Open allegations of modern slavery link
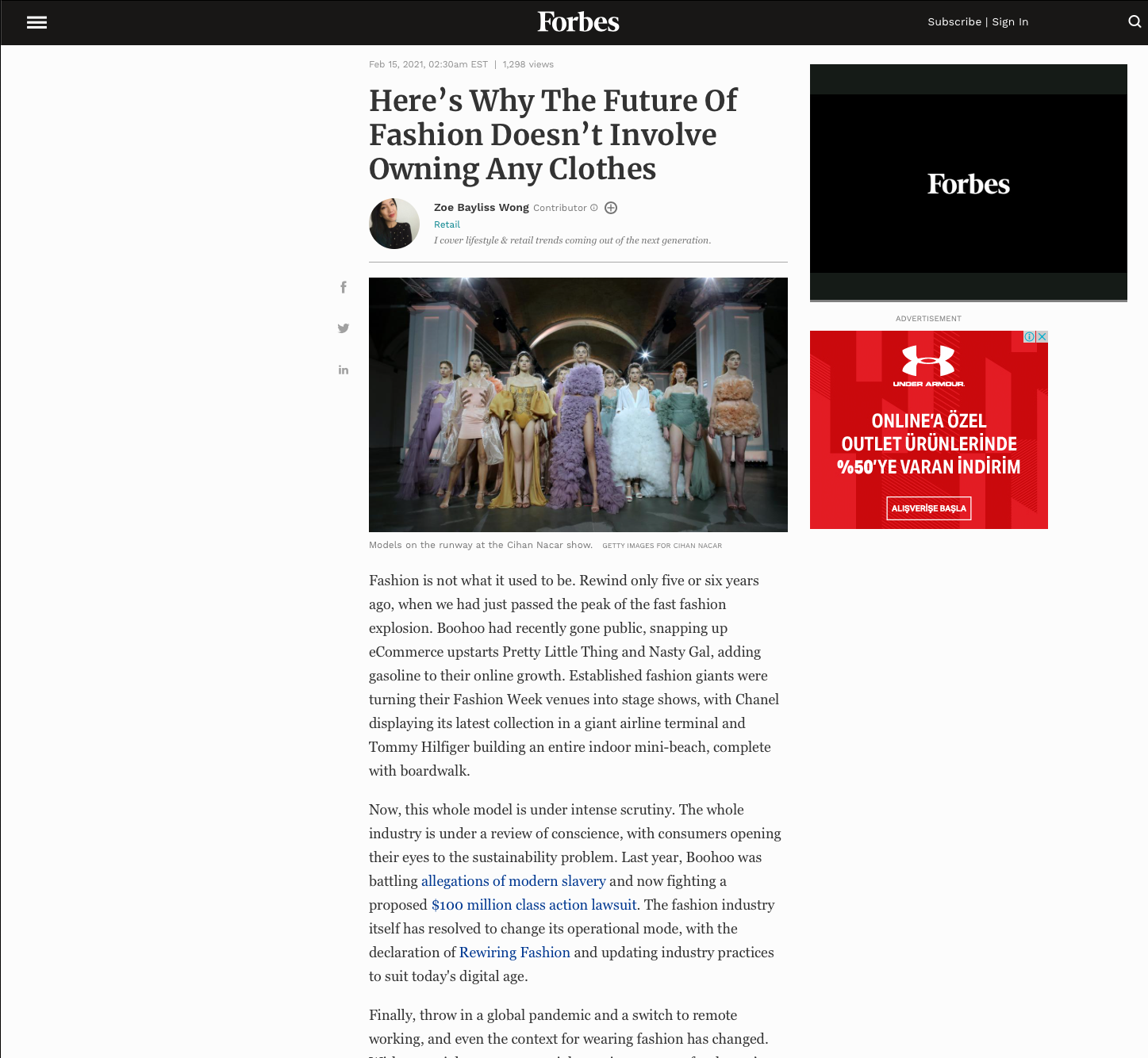The image size is (1148, 1058). coord(513,881)
